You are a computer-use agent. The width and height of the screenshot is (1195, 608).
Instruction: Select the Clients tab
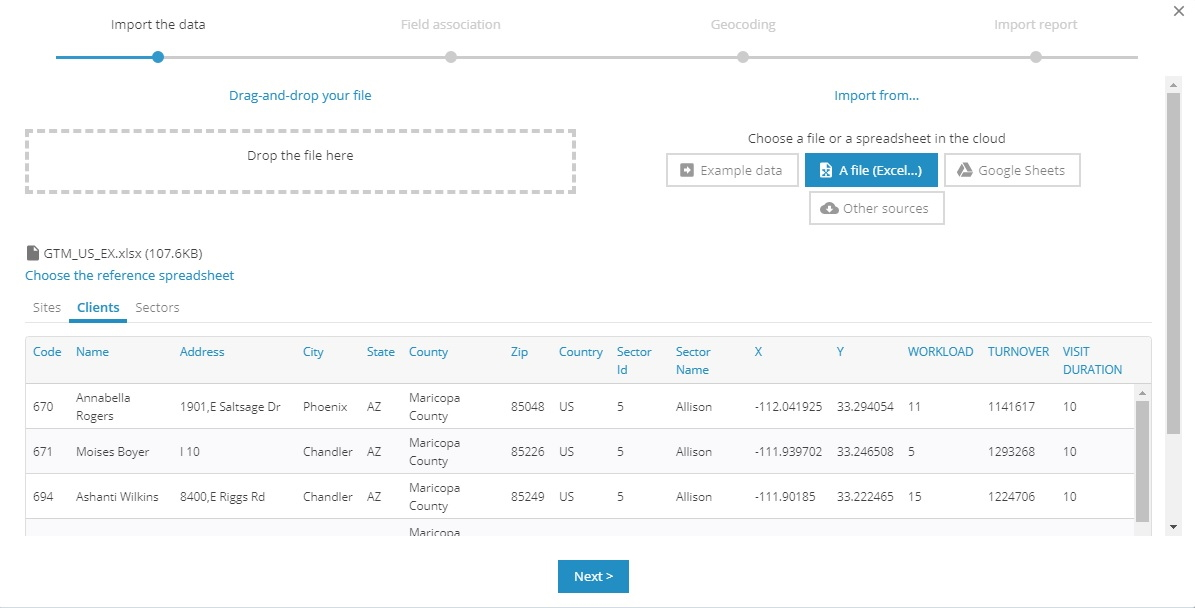click(x=98, y=308)
